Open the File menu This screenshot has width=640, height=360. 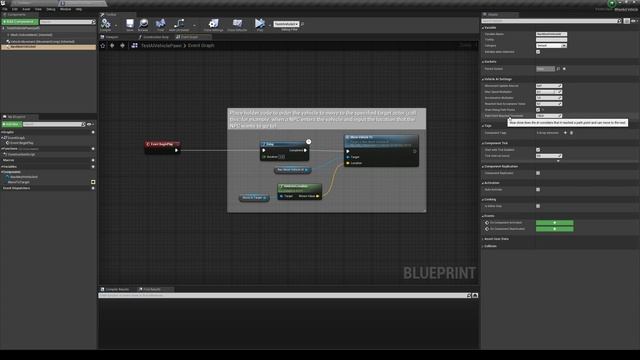pos(4,9)
